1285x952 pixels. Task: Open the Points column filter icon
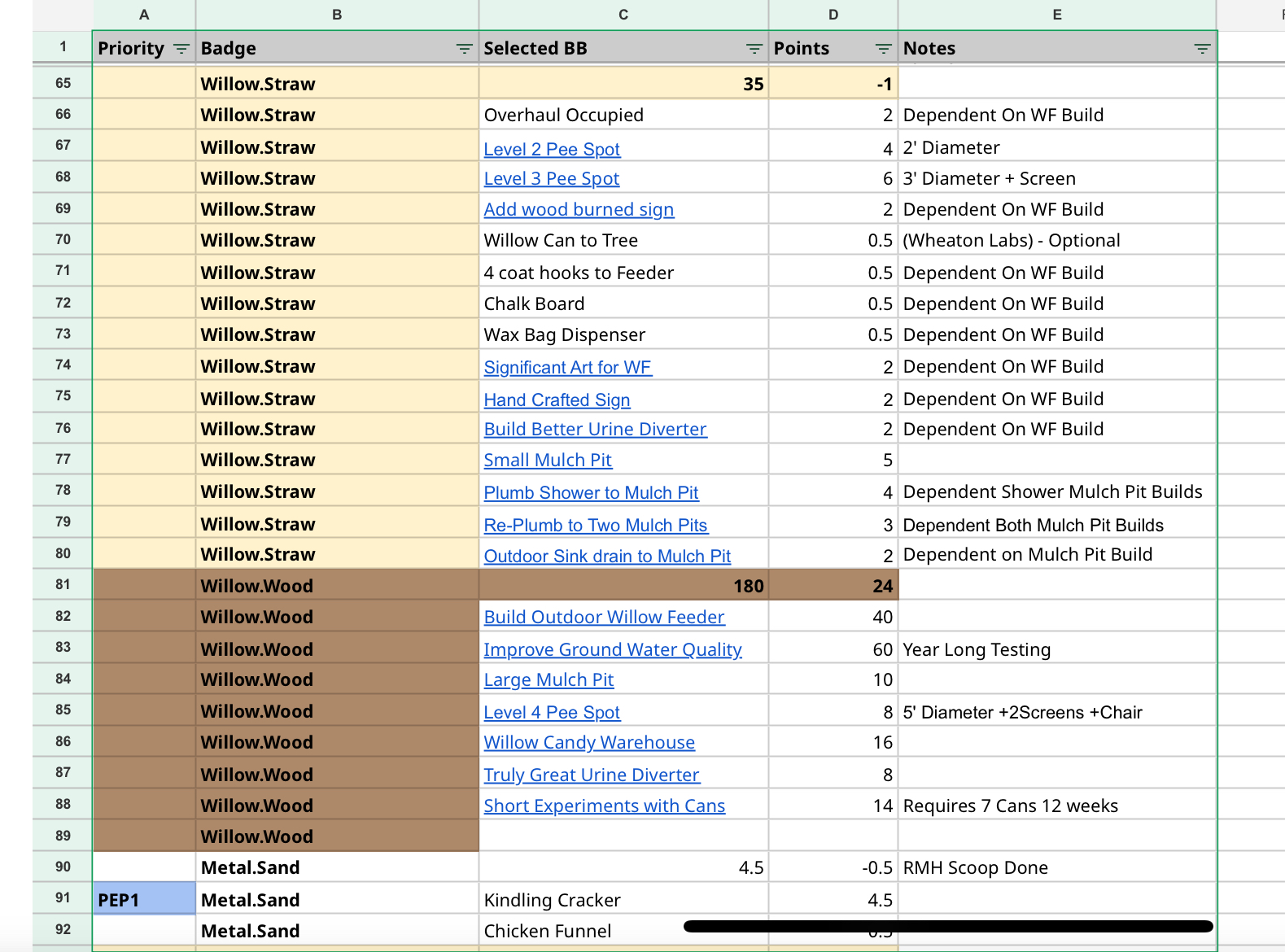click(883, 49)
